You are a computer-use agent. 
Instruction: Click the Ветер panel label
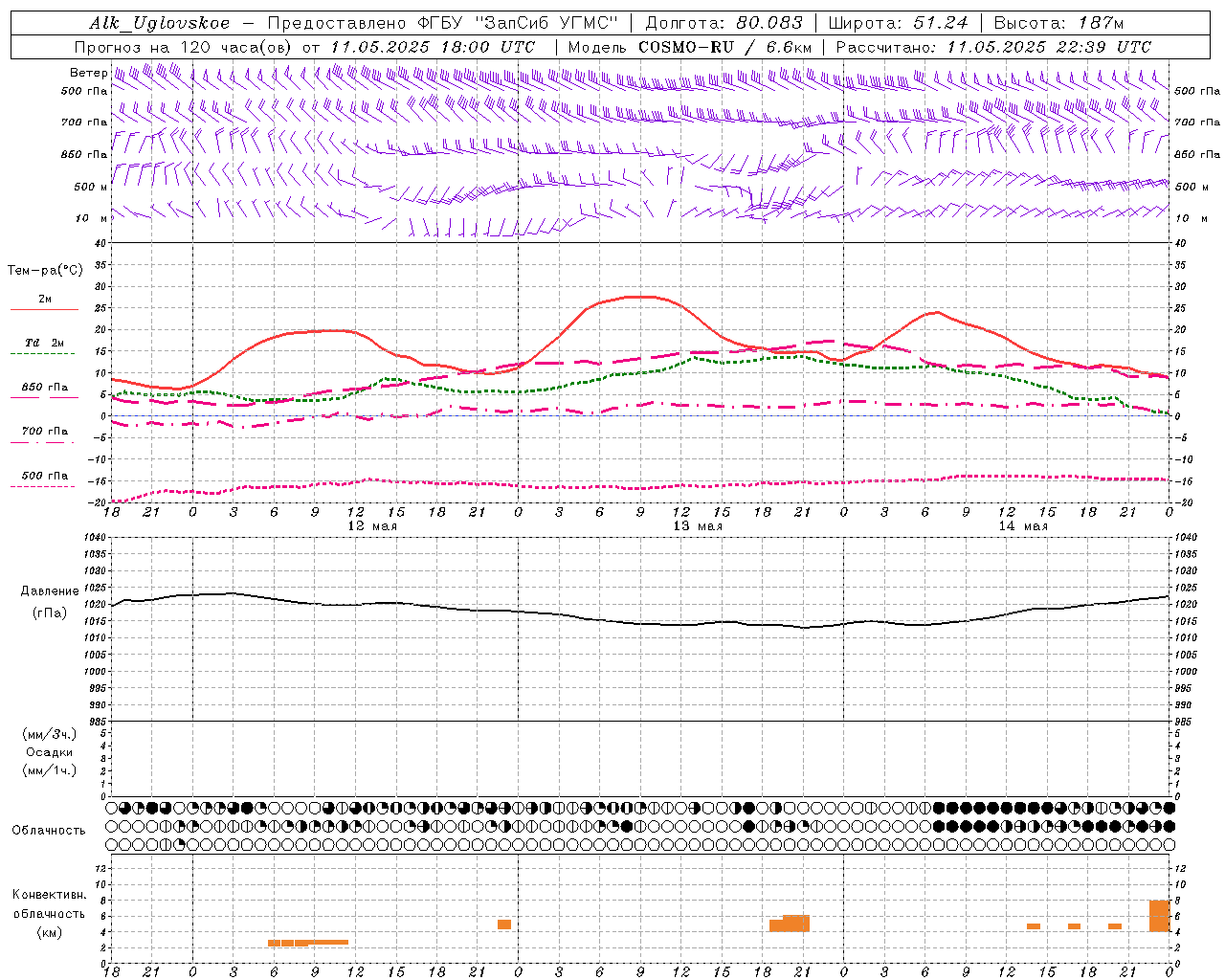[x=88, y=73]
